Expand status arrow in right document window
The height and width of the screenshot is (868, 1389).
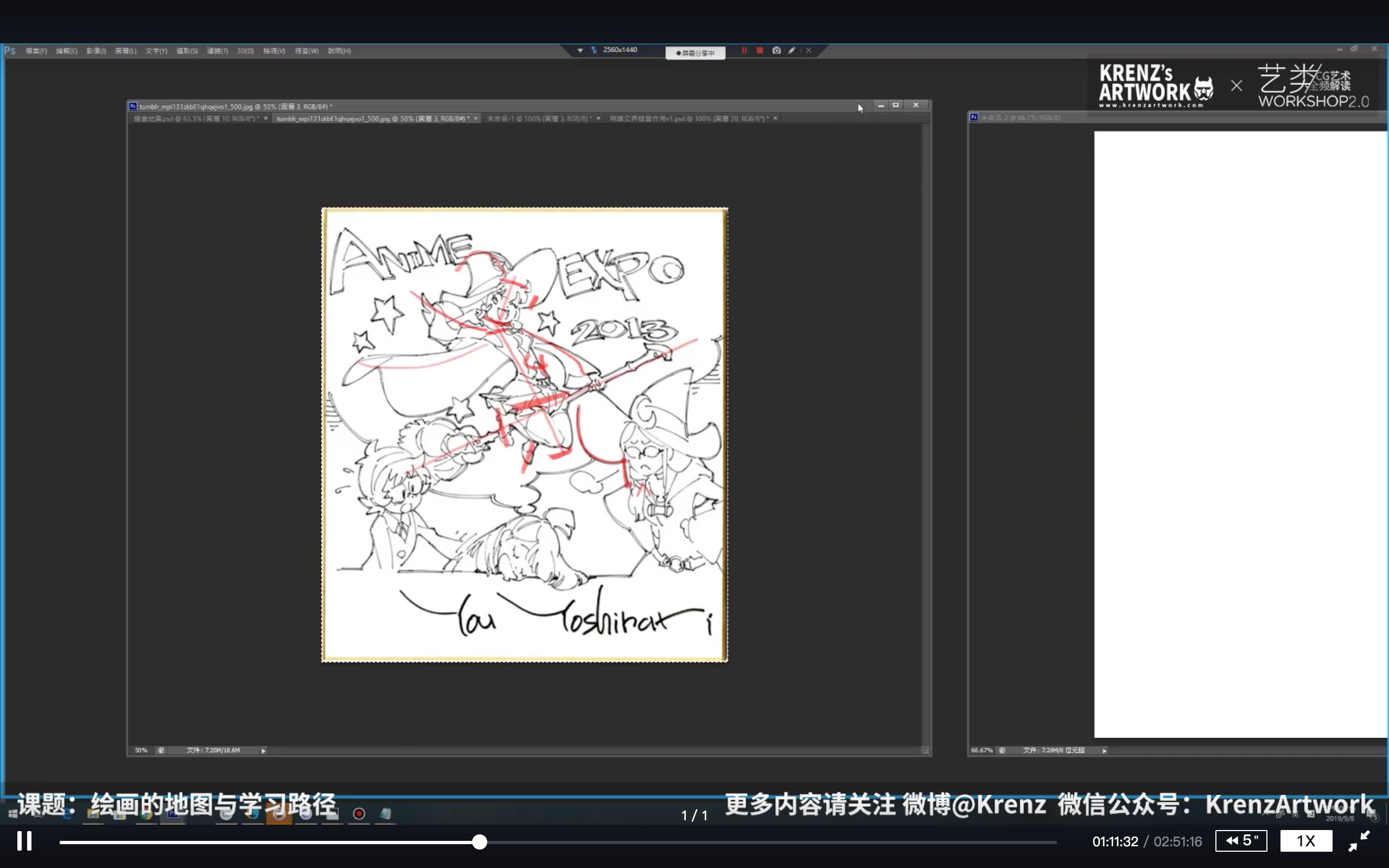pyautogui.click(x=1104, y=751)
